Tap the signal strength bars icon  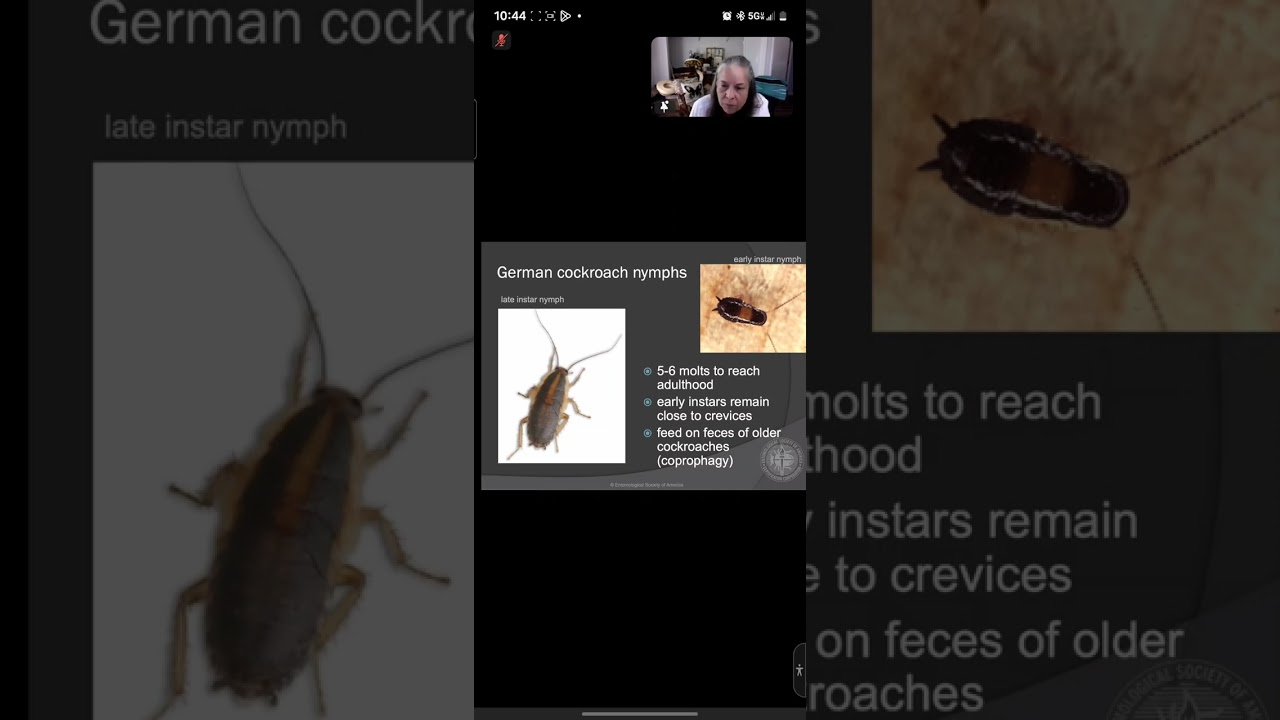tap(771, 16)
